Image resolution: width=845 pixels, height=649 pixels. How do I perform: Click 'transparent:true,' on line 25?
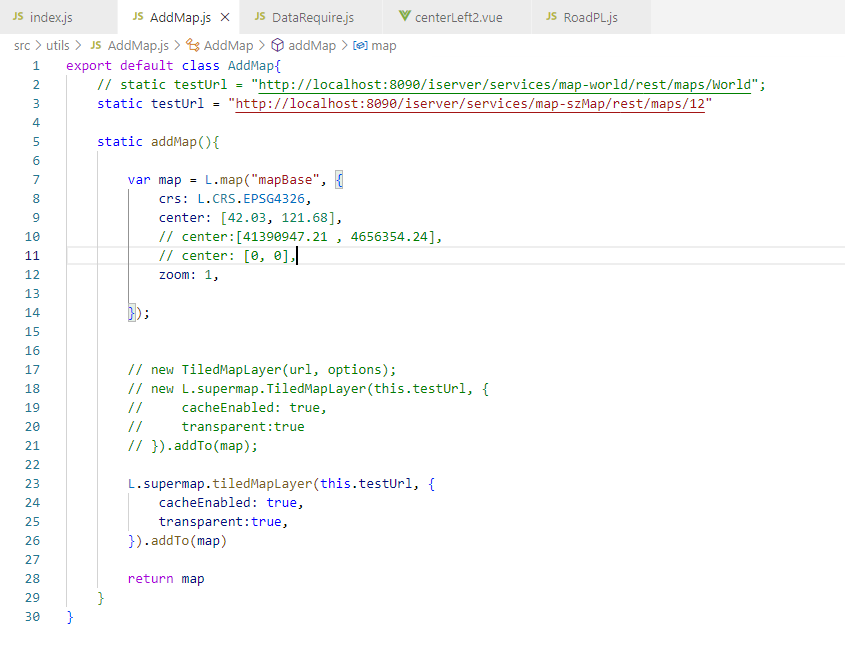click(x=223, y=522)
